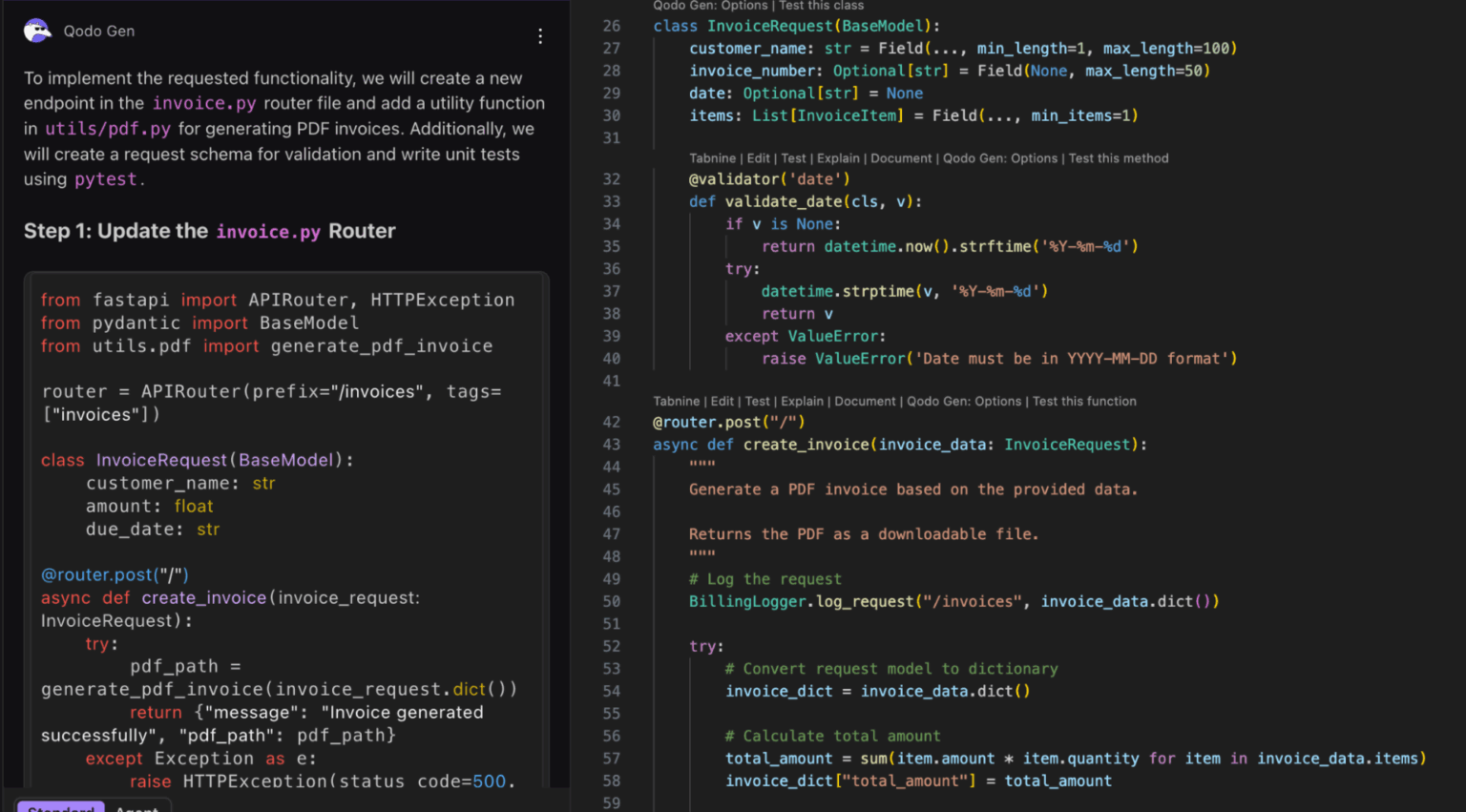This screenshot has width=1466, height=812.
Task: Click Explain above the create_invoice route
Action: (x=803, y=401)
